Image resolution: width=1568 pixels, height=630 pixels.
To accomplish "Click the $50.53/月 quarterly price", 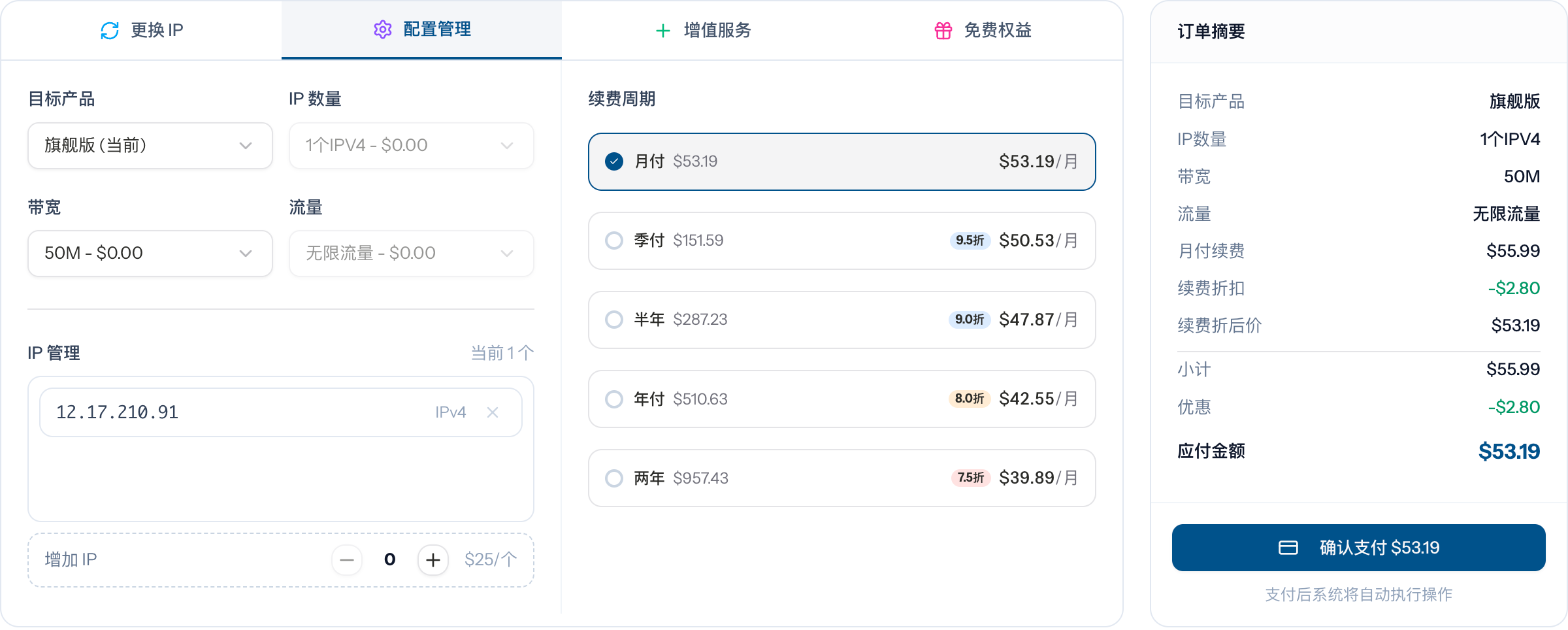I will point(1038,240).
